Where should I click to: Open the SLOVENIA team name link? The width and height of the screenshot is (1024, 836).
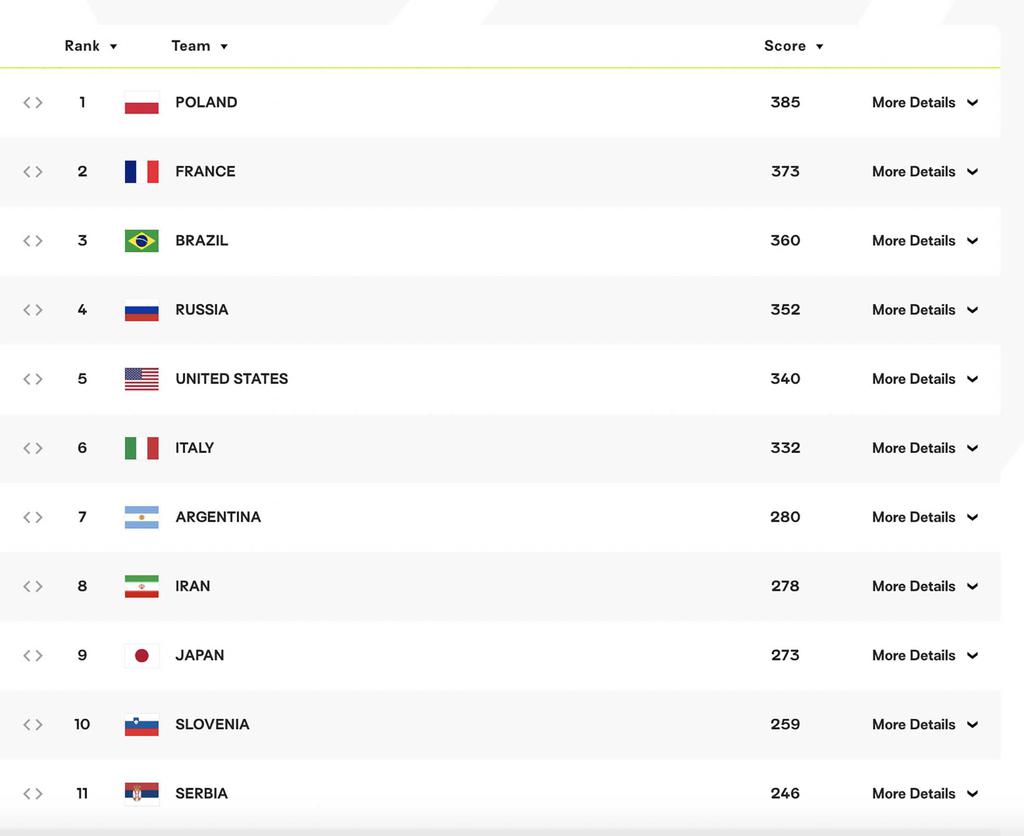pos(212,725)
